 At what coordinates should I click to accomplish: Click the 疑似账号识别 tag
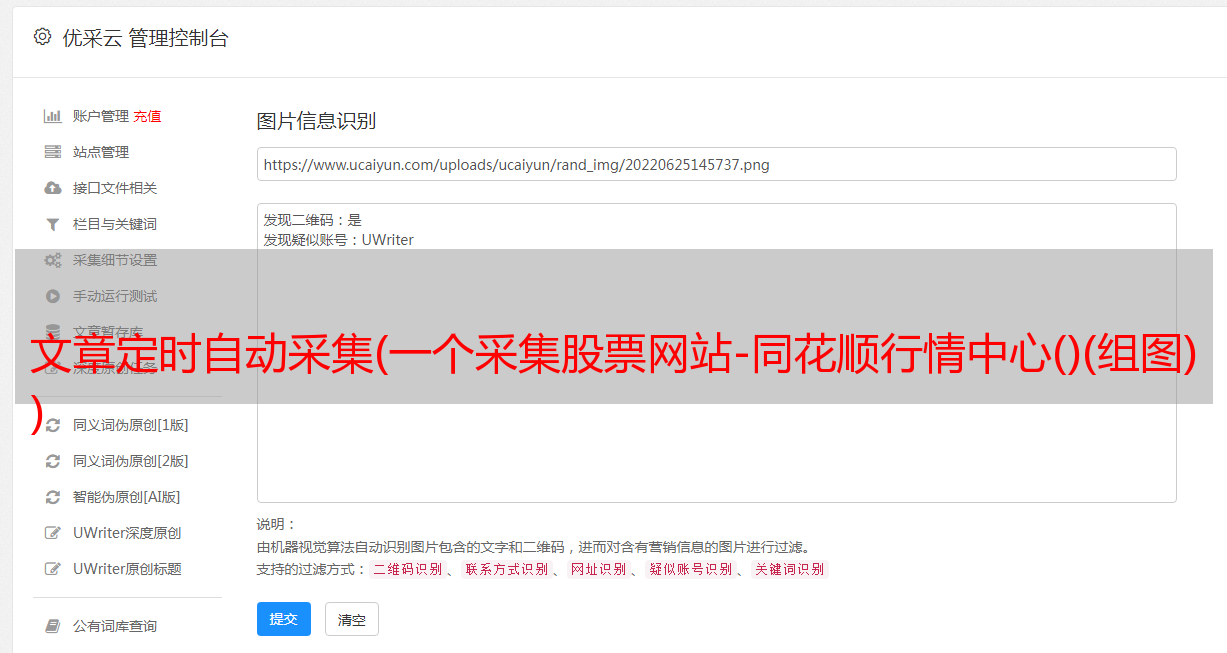(690, 569)
